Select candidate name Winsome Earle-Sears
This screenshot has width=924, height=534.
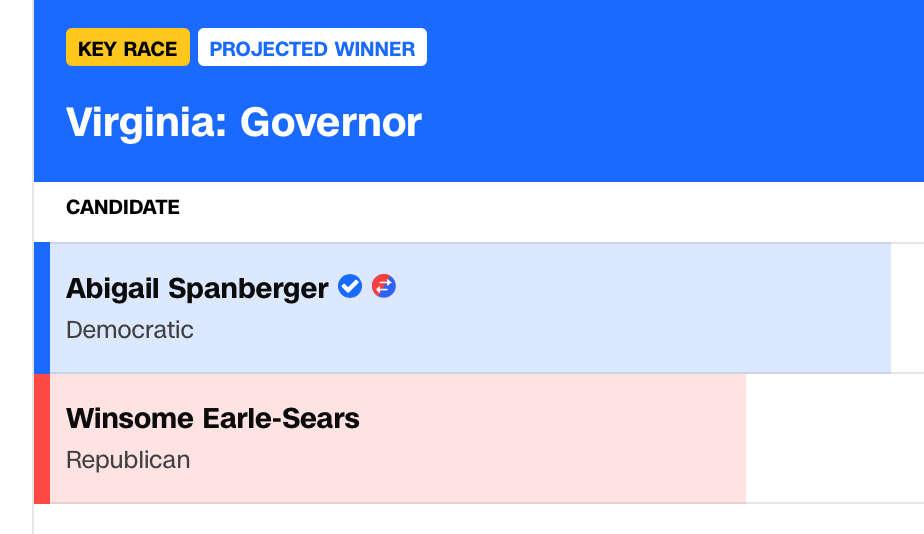[213, 418]
